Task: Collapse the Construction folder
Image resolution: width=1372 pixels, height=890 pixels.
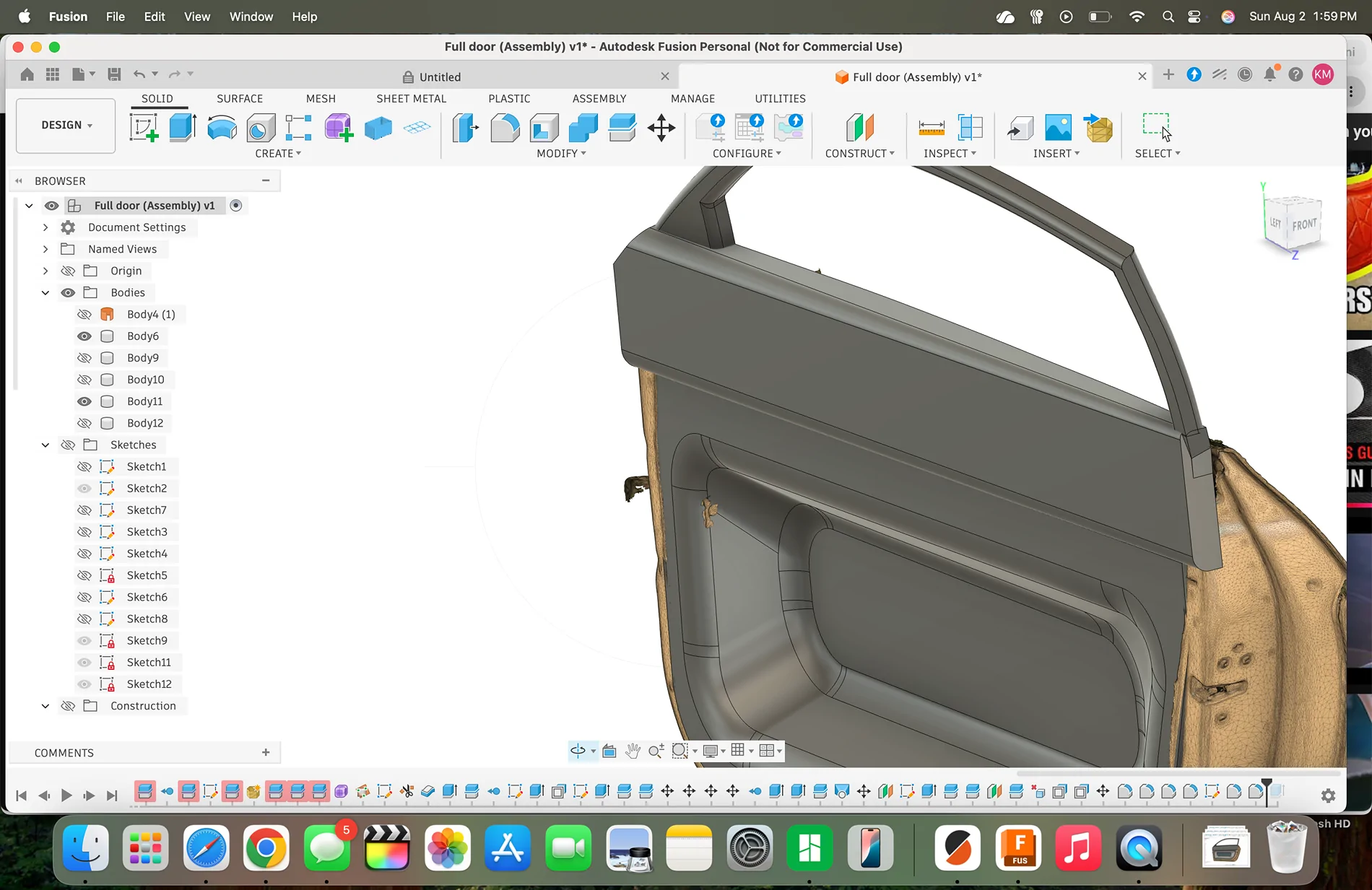Action: pos(45,706)
